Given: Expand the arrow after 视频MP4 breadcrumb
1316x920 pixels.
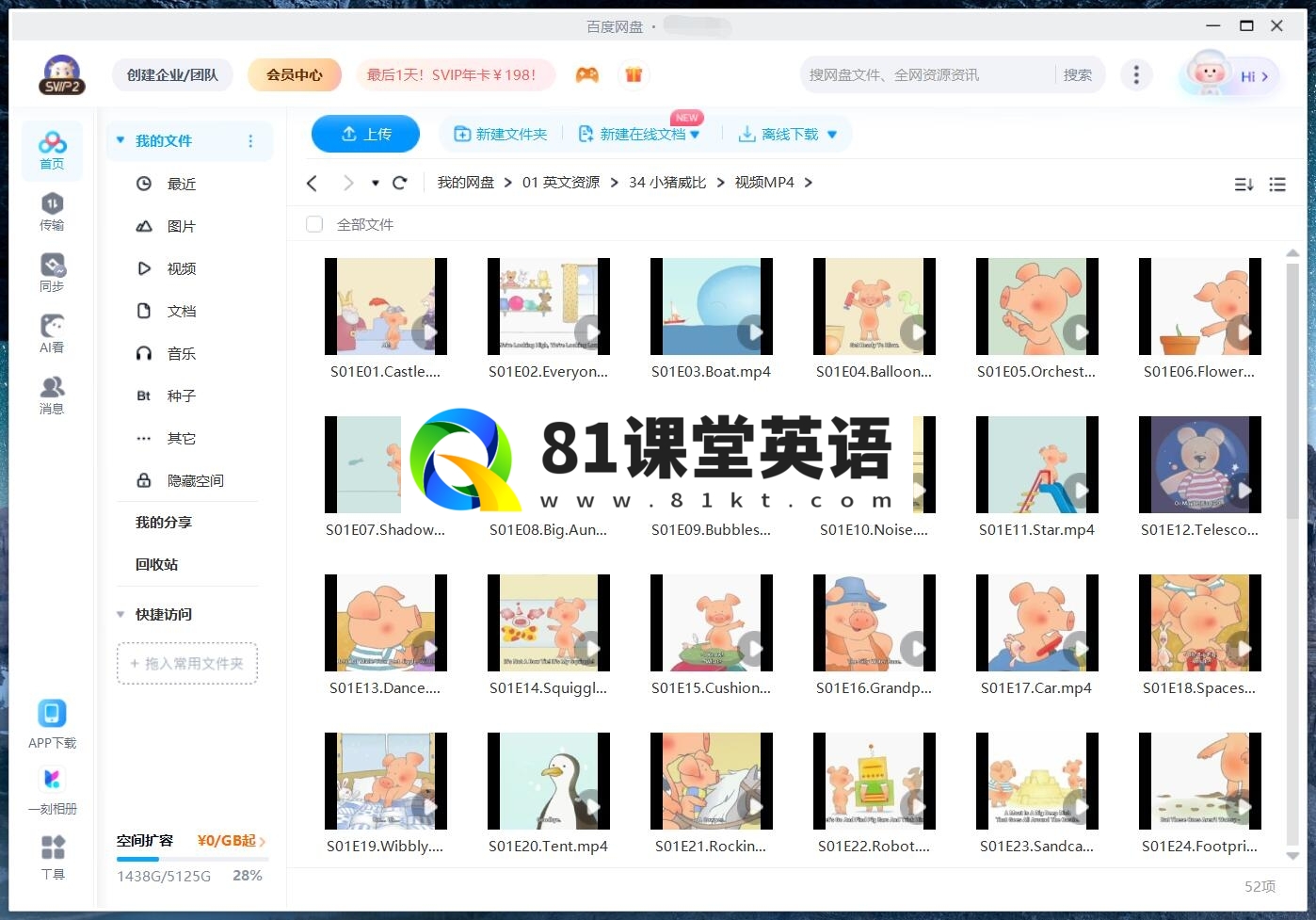Looking at the screenshot, I should click(x=808, y=183).
